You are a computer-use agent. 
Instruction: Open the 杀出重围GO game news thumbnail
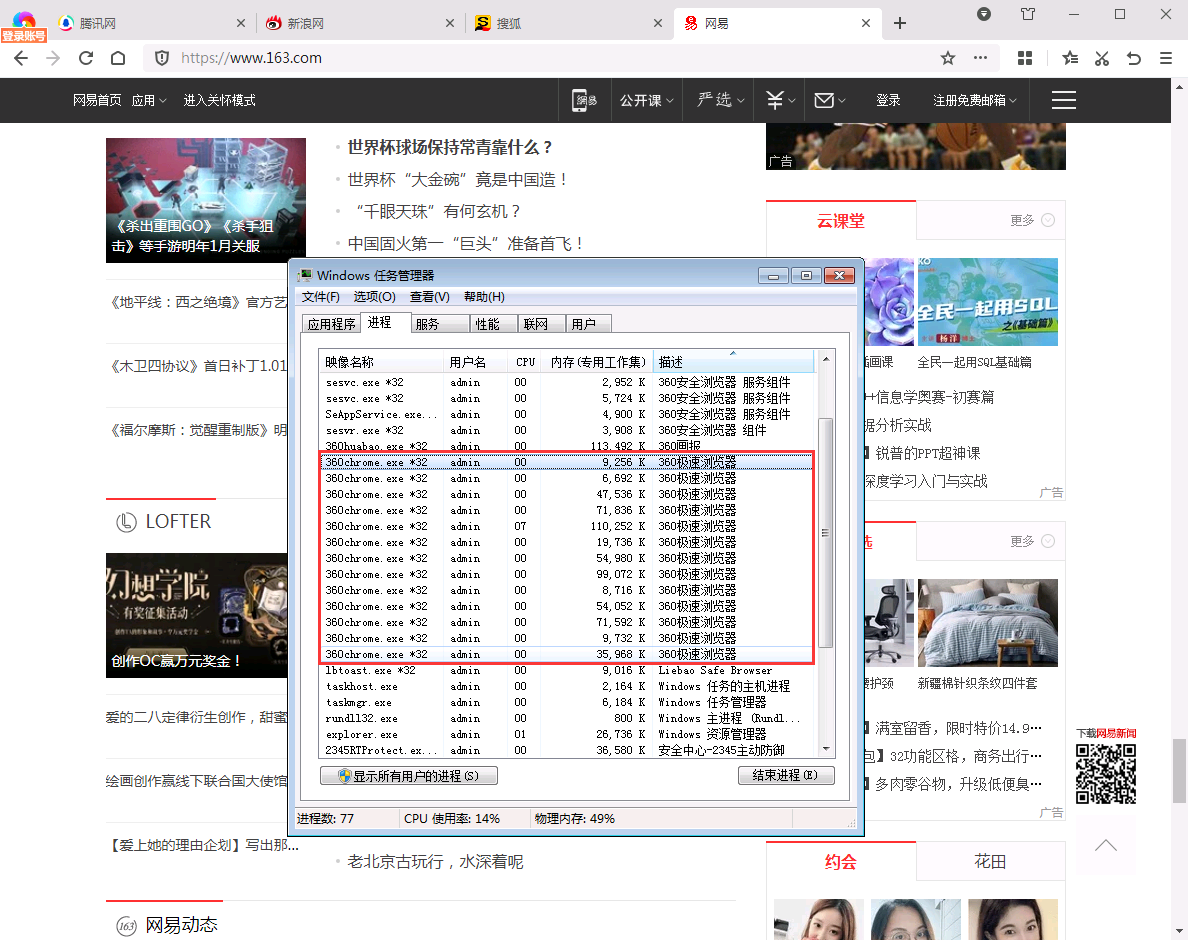tap(205, 200)
